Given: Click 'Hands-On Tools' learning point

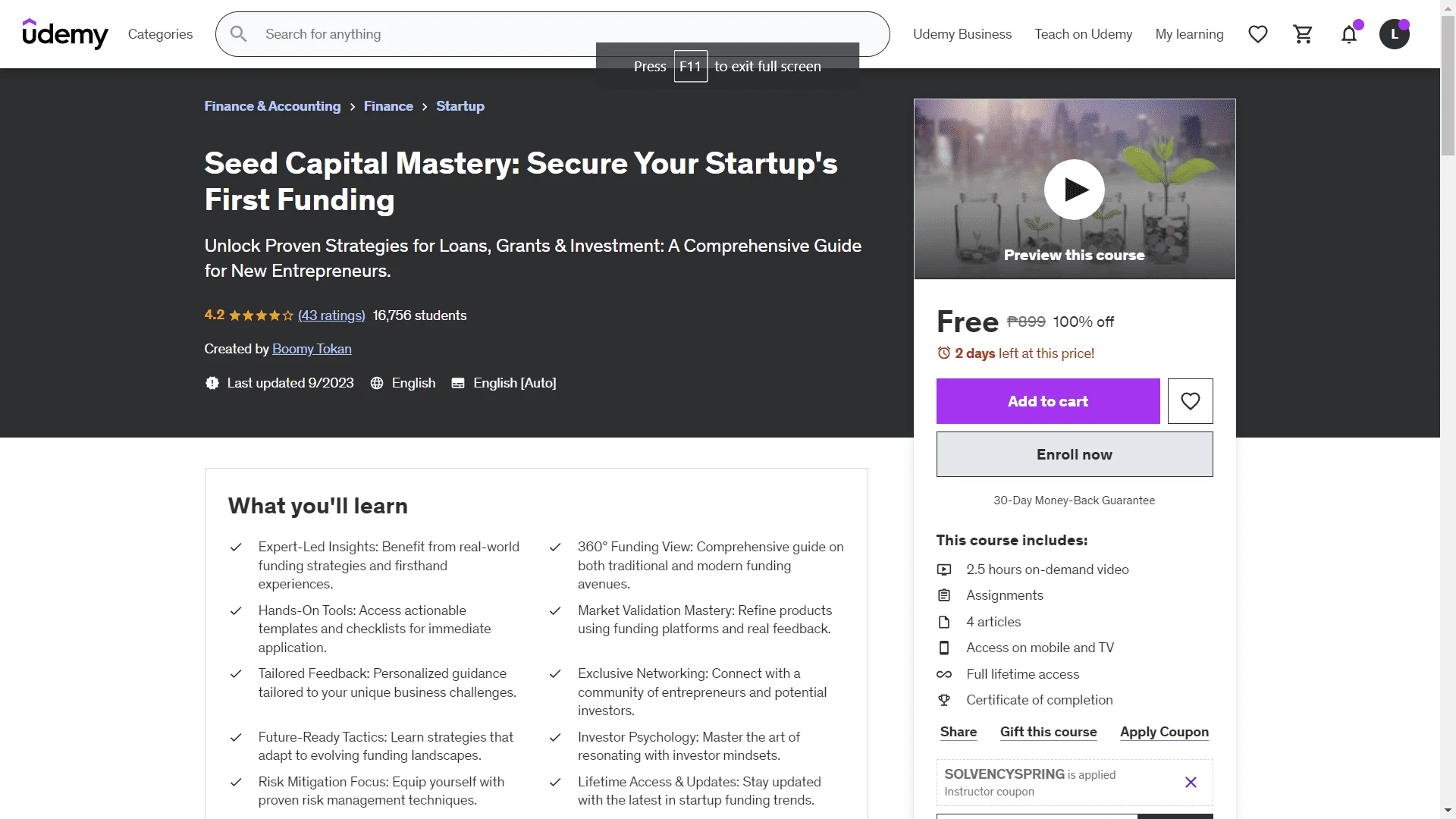Looking at the screenshot, I should click(375, 629).
